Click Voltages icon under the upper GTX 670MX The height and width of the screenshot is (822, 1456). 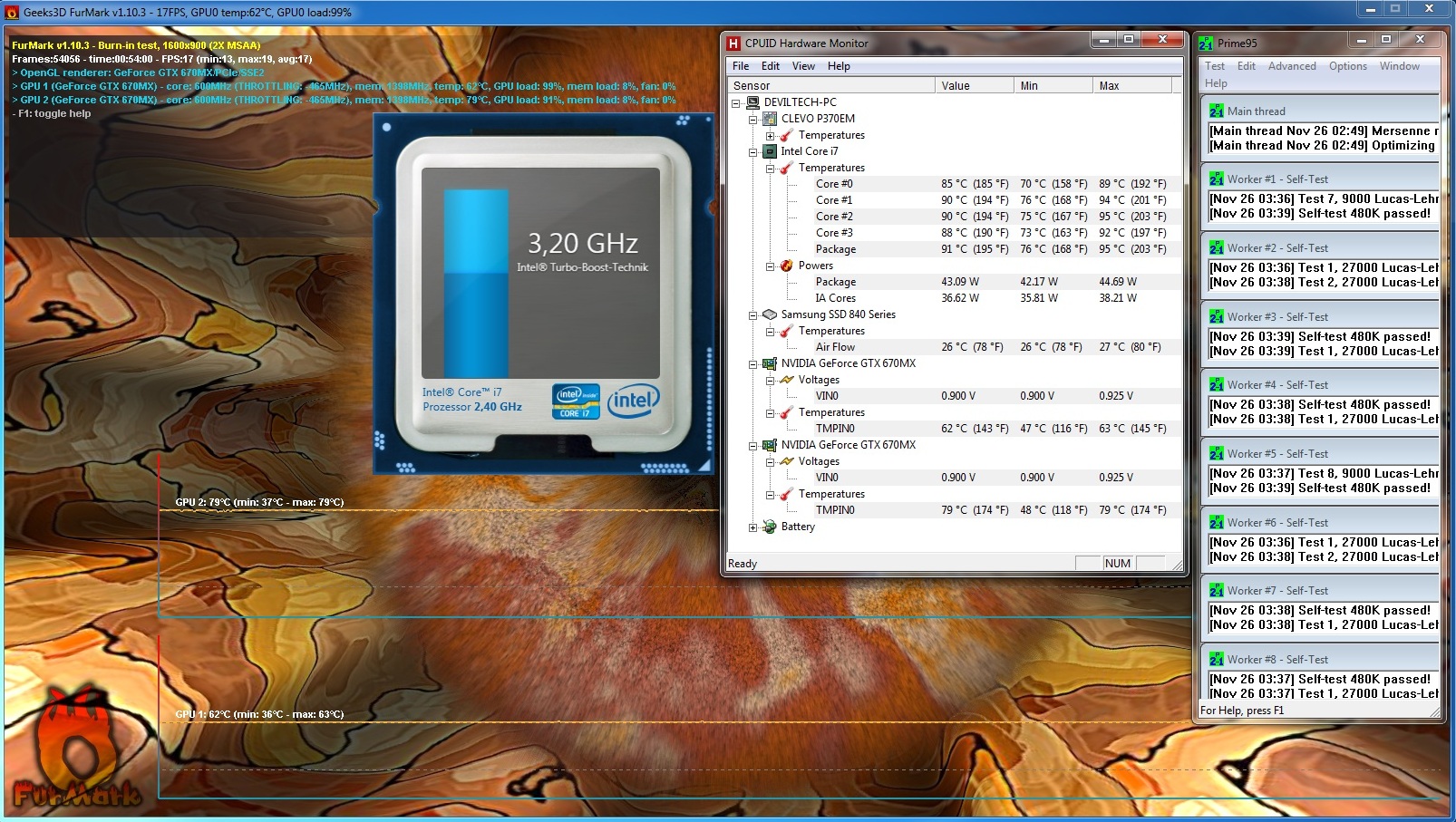[787, 380]
